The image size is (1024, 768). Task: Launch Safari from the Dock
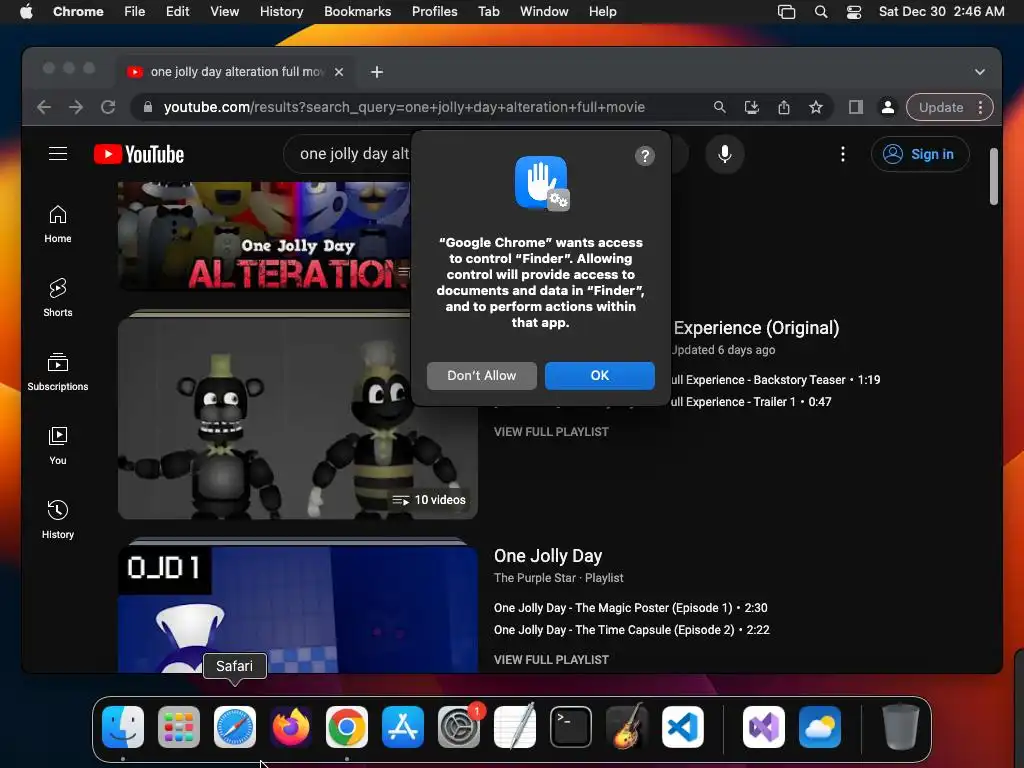(x=234, y=727)
